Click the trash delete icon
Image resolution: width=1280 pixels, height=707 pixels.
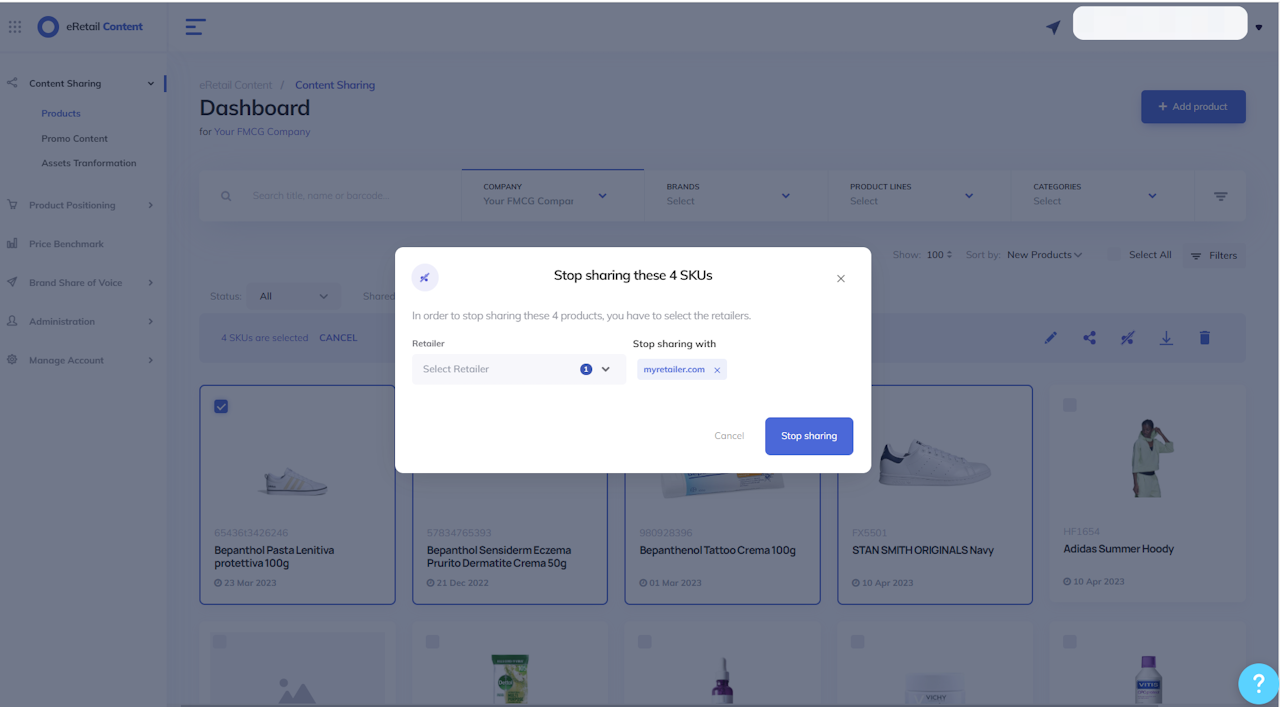(1205, 338)
